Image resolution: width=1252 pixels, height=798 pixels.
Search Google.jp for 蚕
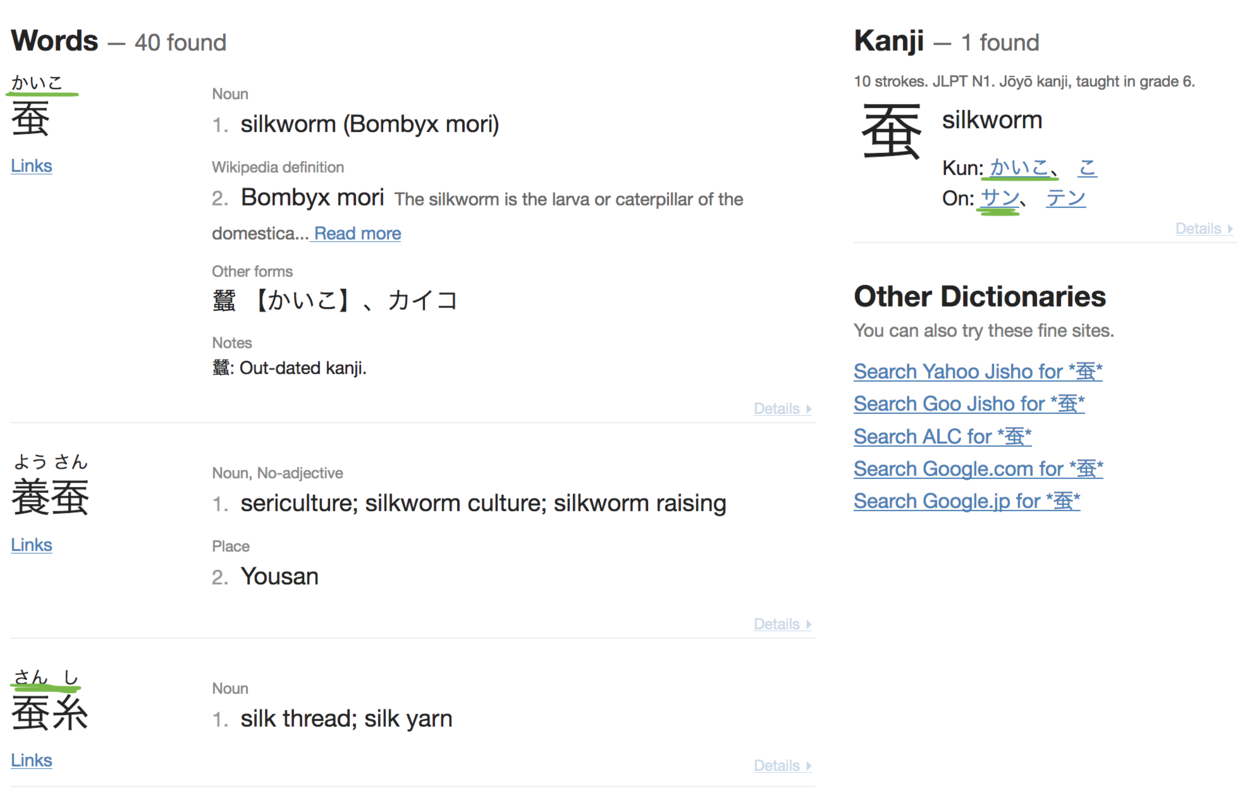click(x=966, y=501)
